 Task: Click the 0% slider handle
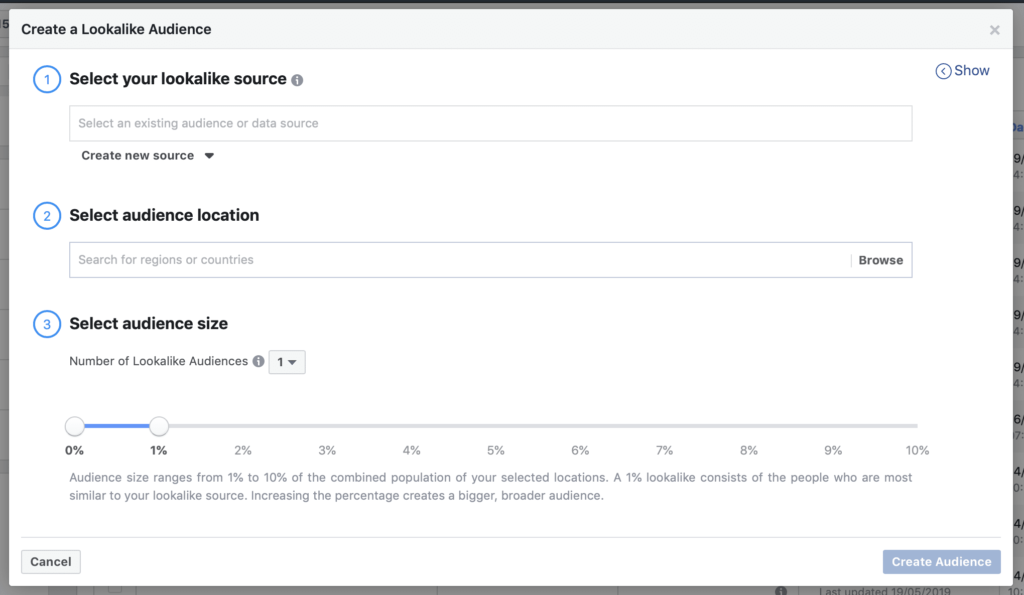tap(75, 427)
